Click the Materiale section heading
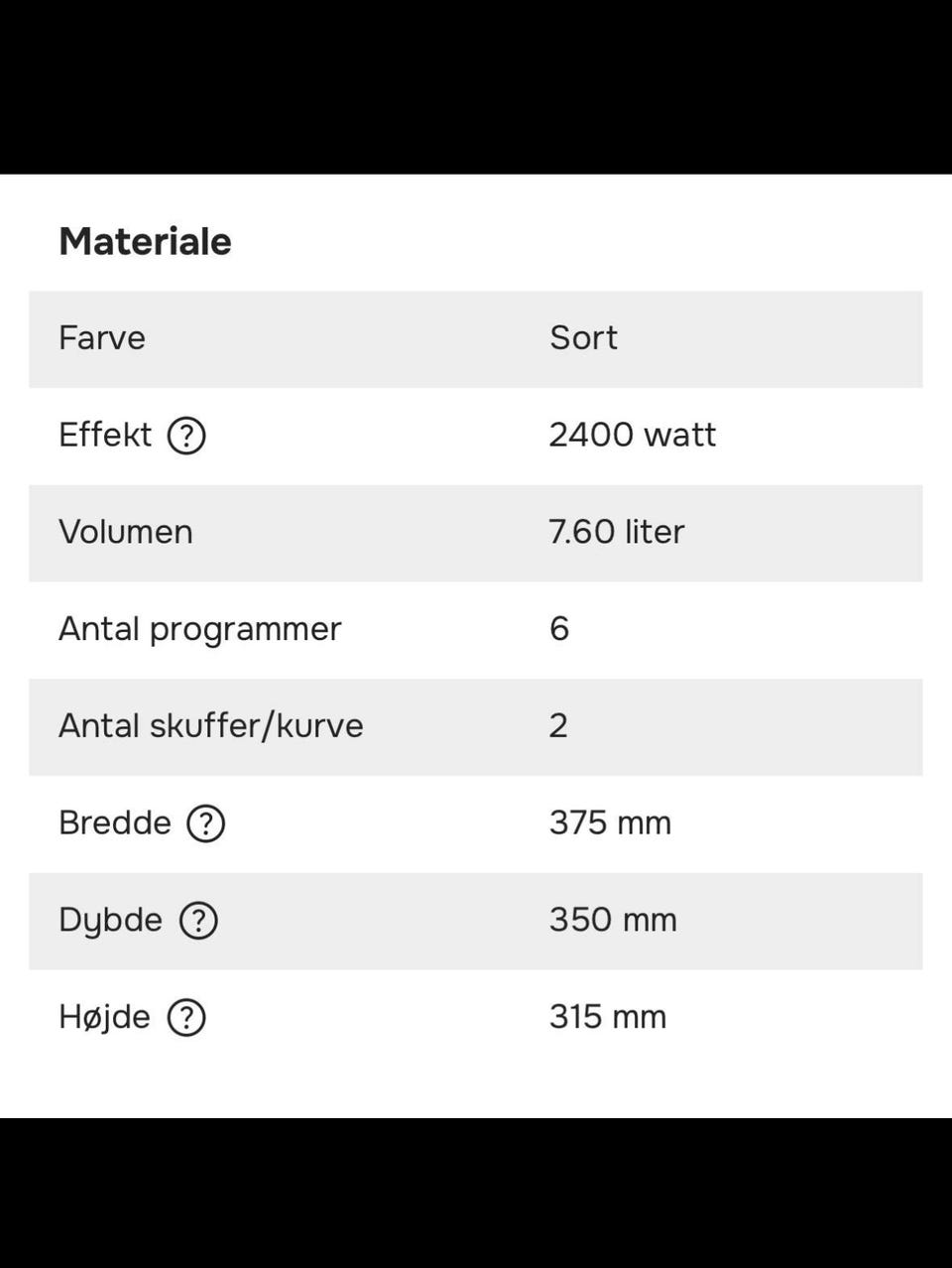Image resolution: width=952 pixels, height=1268 pixels. [x=145, y=240]
